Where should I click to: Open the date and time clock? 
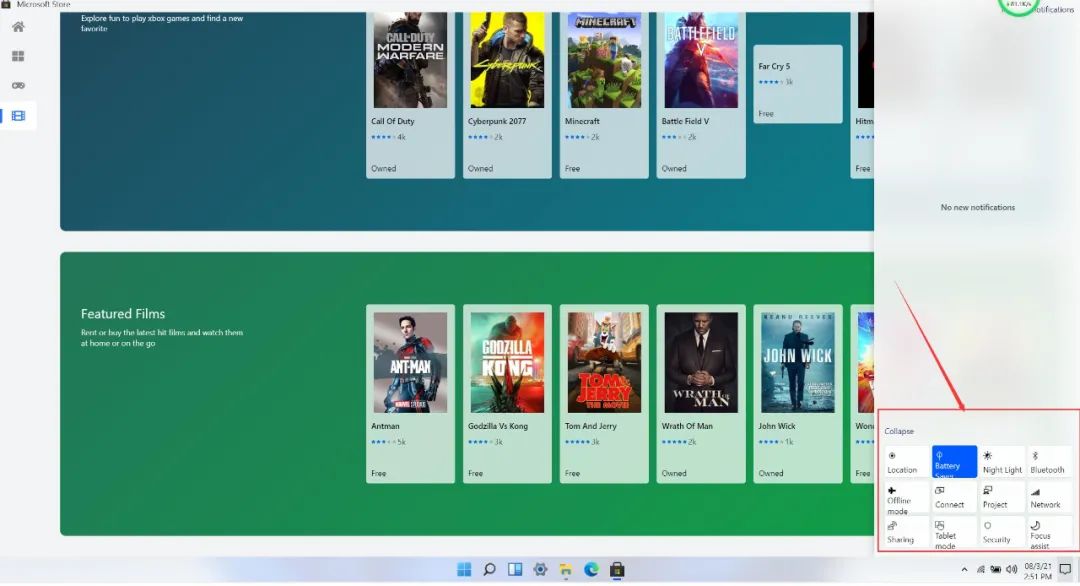(x=1037, y=571)
